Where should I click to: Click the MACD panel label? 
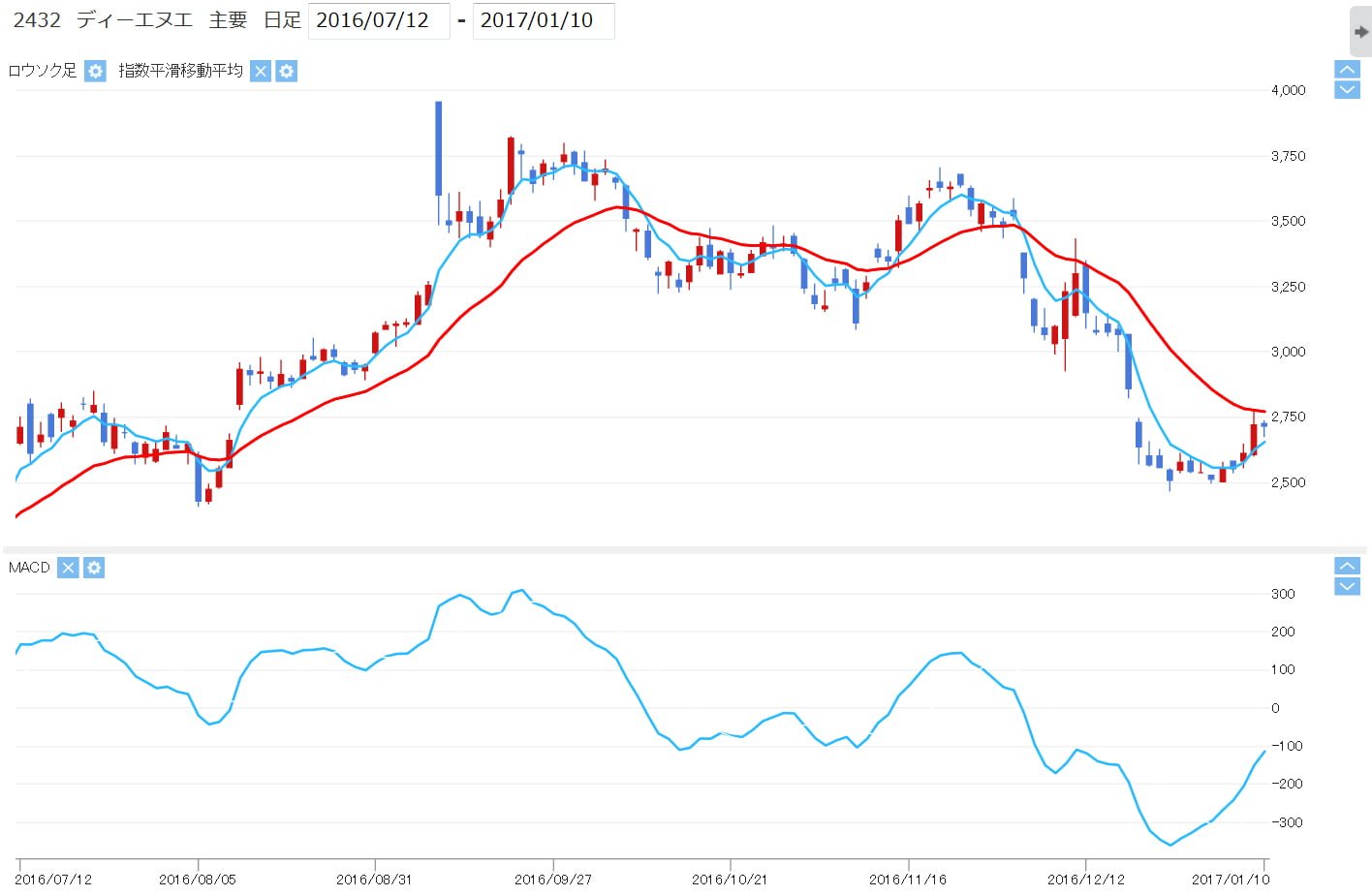point(29,568)
